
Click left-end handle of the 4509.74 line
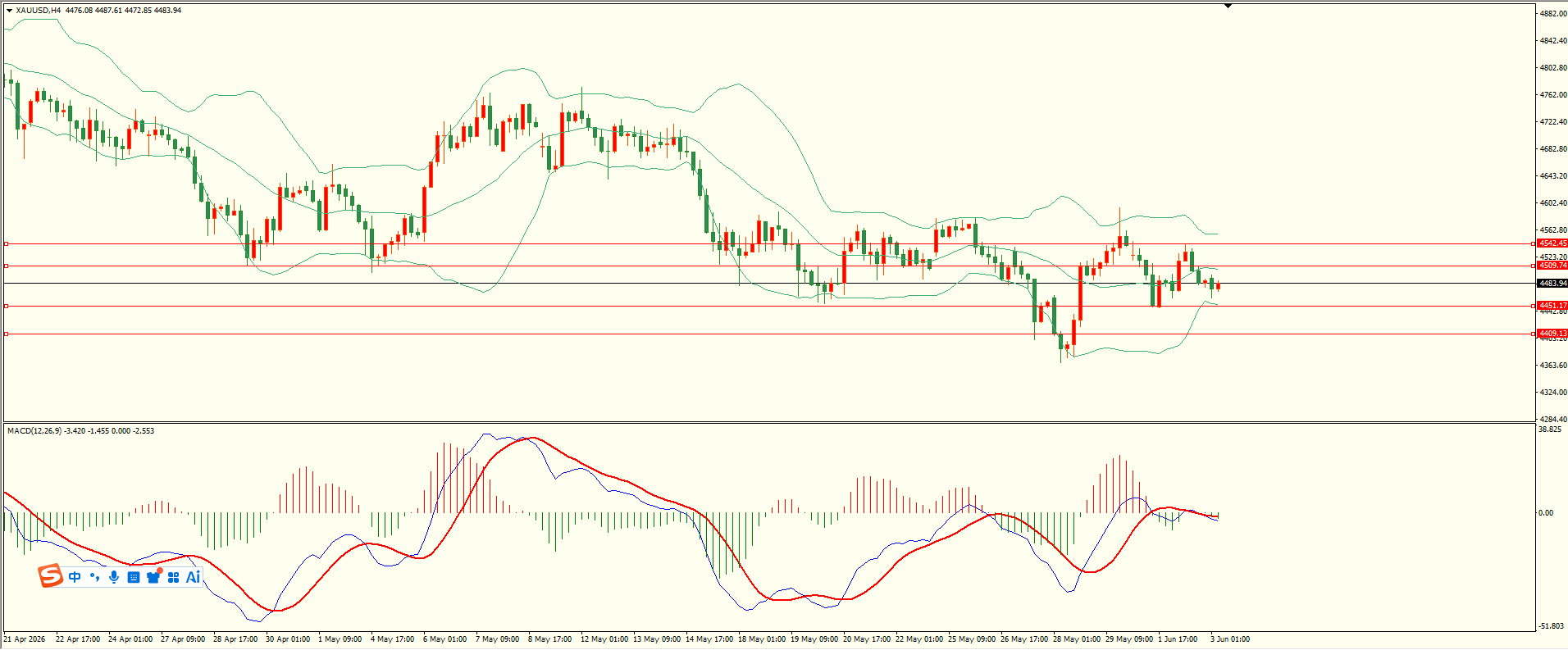point(7,266)
